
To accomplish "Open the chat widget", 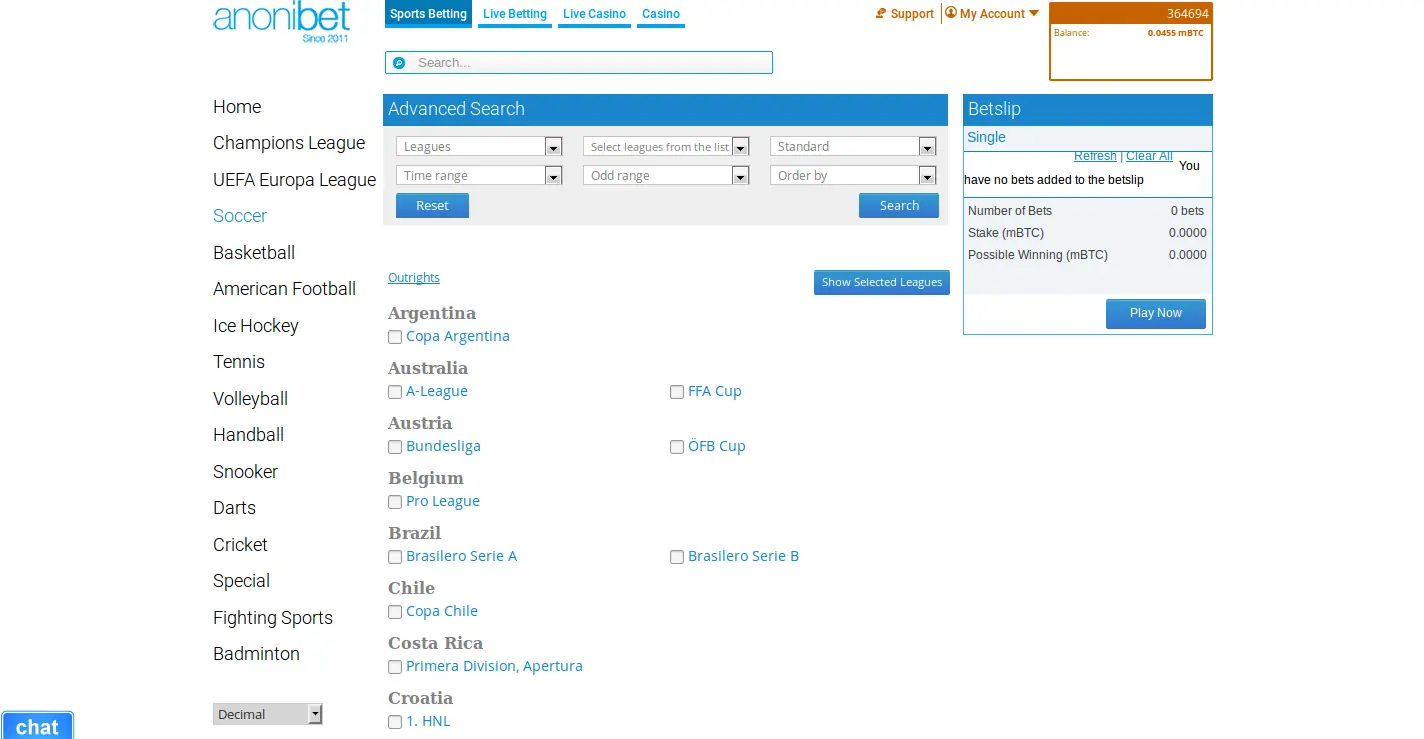I will 37,726.
